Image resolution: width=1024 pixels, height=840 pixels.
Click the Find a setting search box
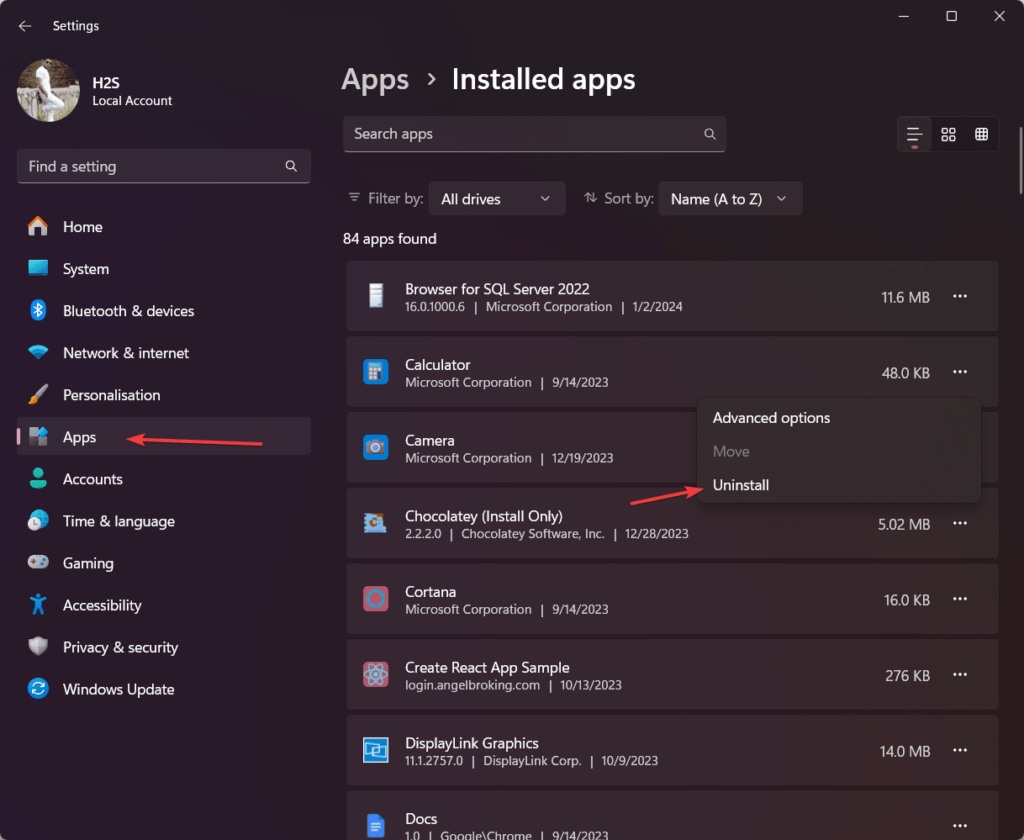150,166
